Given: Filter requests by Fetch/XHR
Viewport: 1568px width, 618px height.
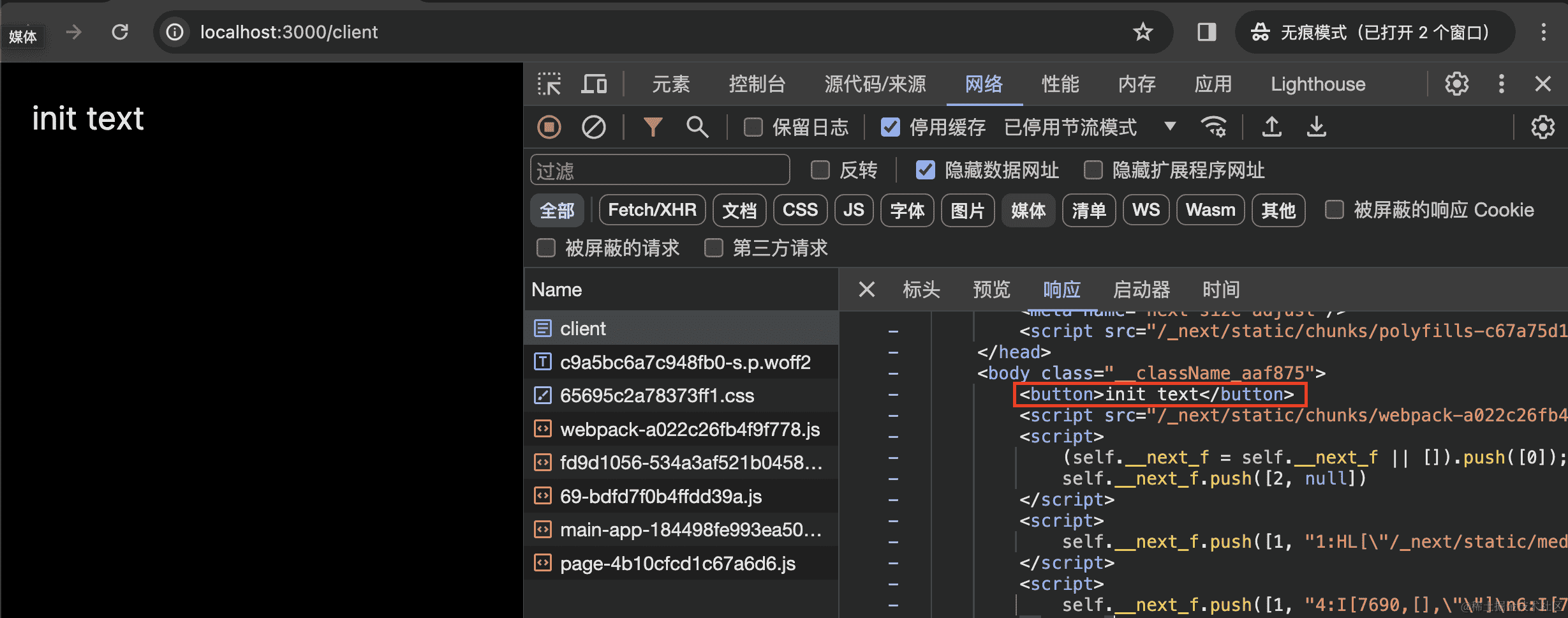Looking at the screenshot, I should (651, 210).
